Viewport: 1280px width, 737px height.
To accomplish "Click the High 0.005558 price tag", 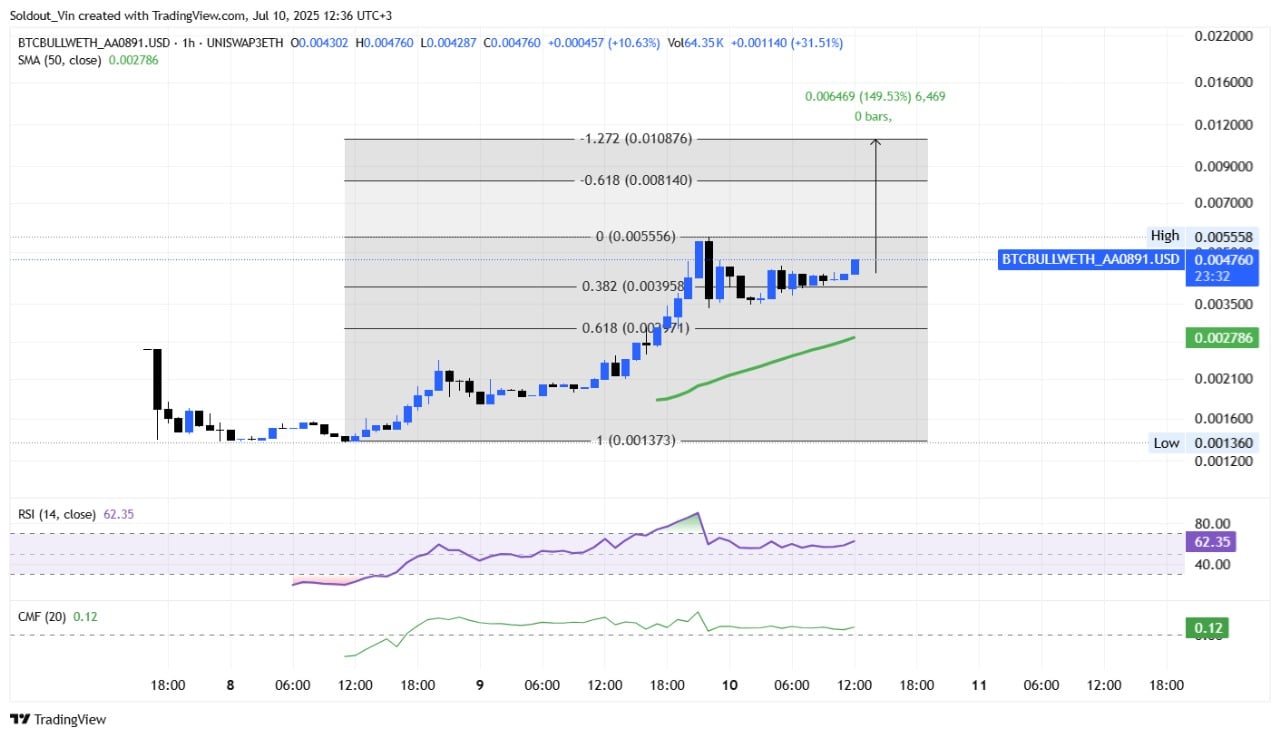I will click(x=1204, y=236).
